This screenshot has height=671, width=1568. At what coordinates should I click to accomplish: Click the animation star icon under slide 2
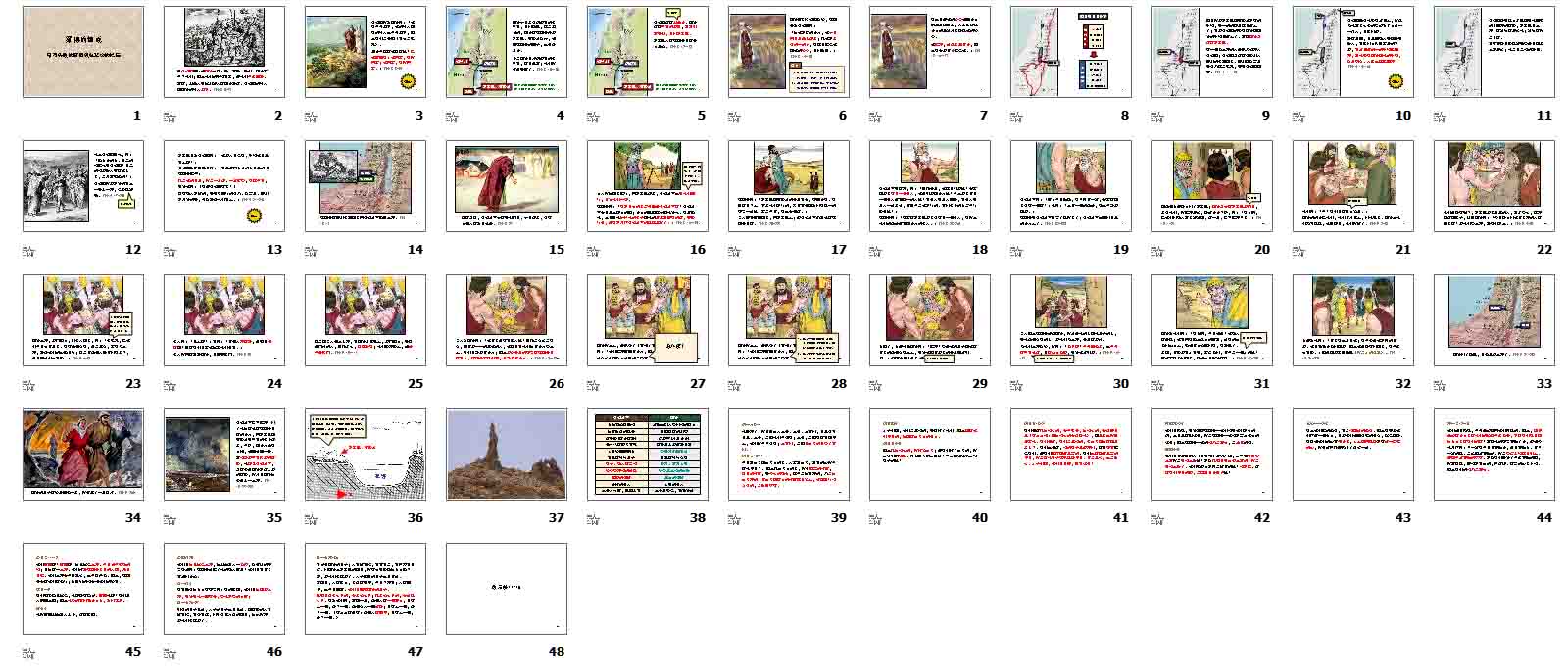(x=171, y=116)
